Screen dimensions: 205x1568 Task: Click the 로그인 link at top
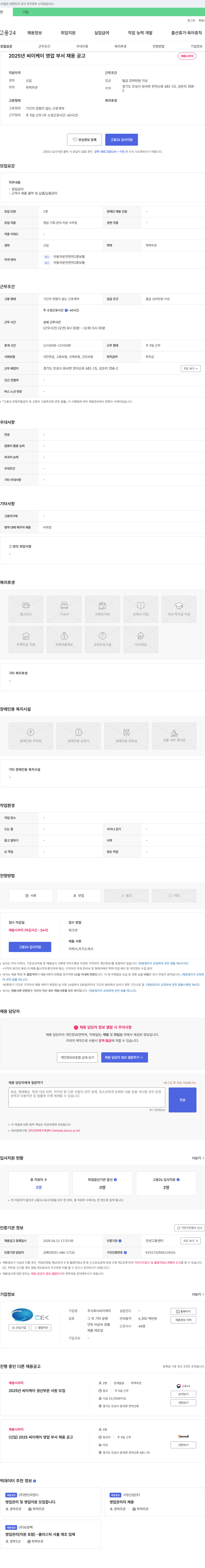pos(192,21)
